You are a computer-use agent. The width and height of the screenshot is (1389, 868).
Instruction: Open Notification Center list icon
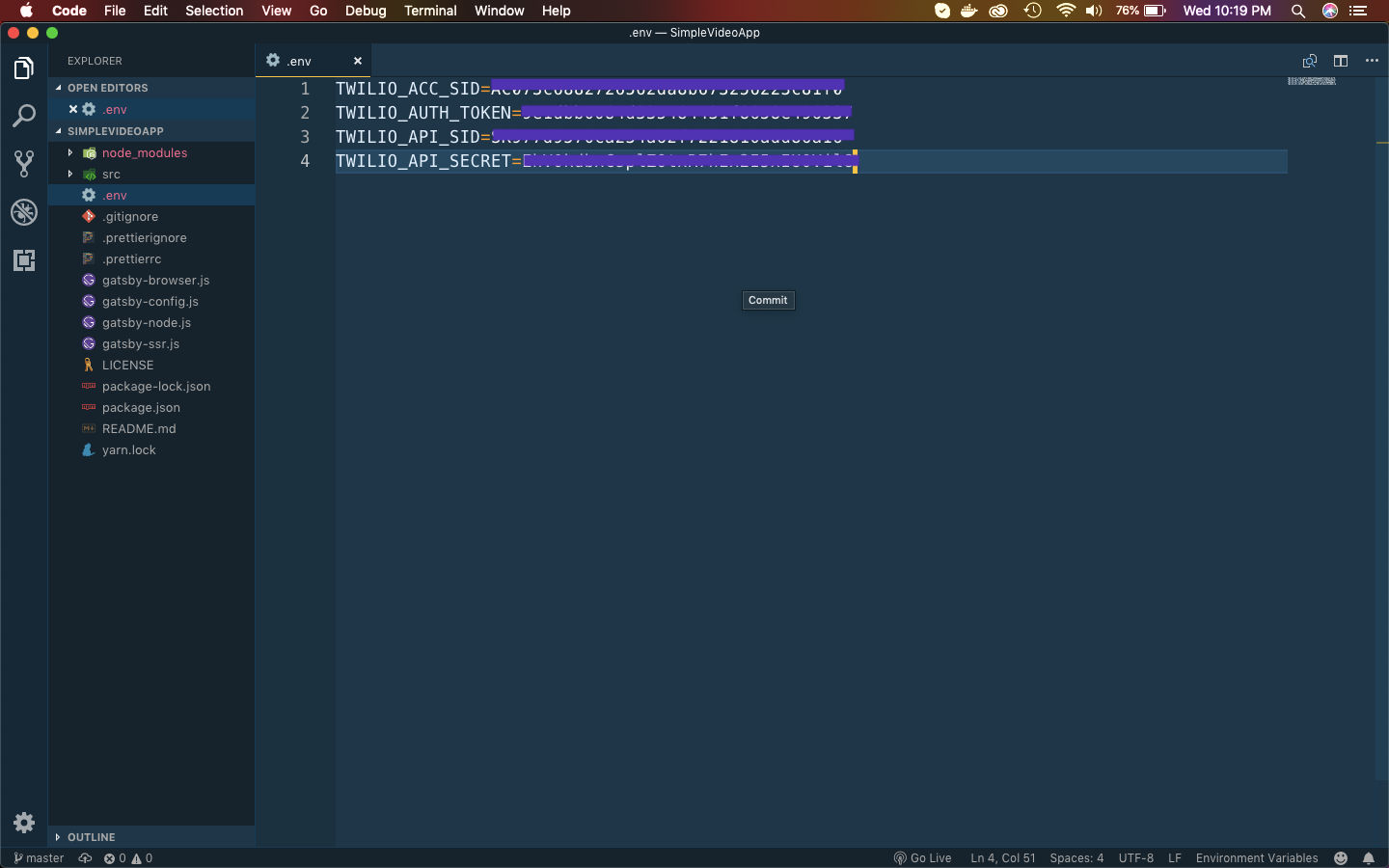tap(1359, 11)
